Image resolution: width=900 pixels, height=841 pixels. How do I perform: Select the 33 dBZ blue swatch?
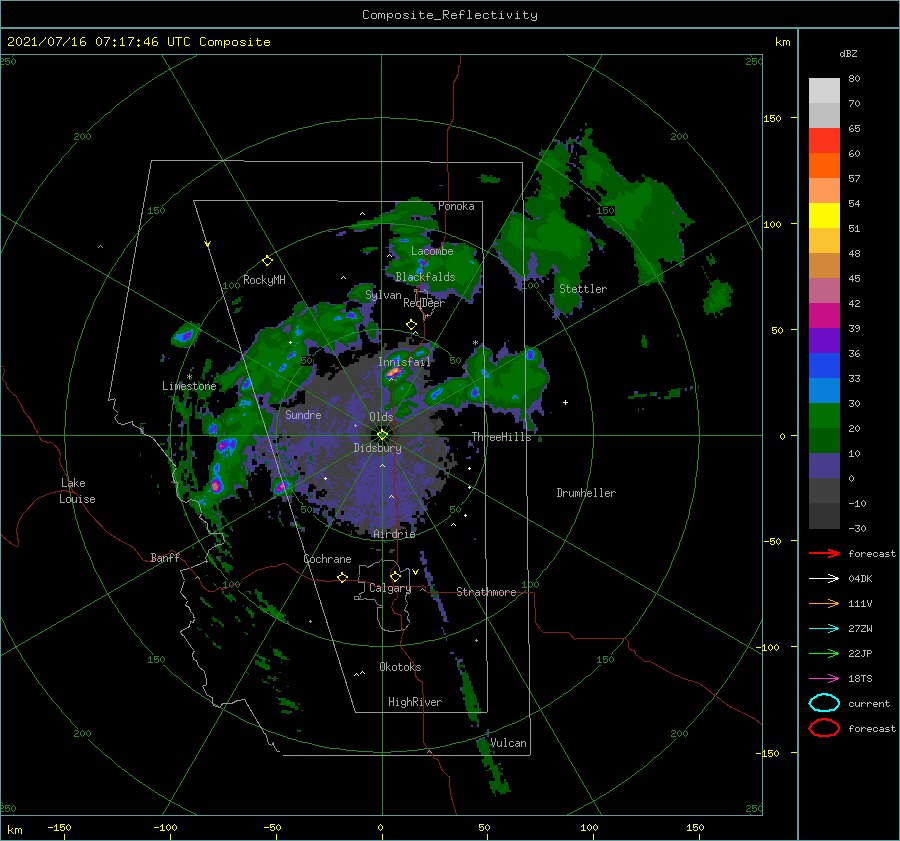pyautogui.click(x=824, y=390)
